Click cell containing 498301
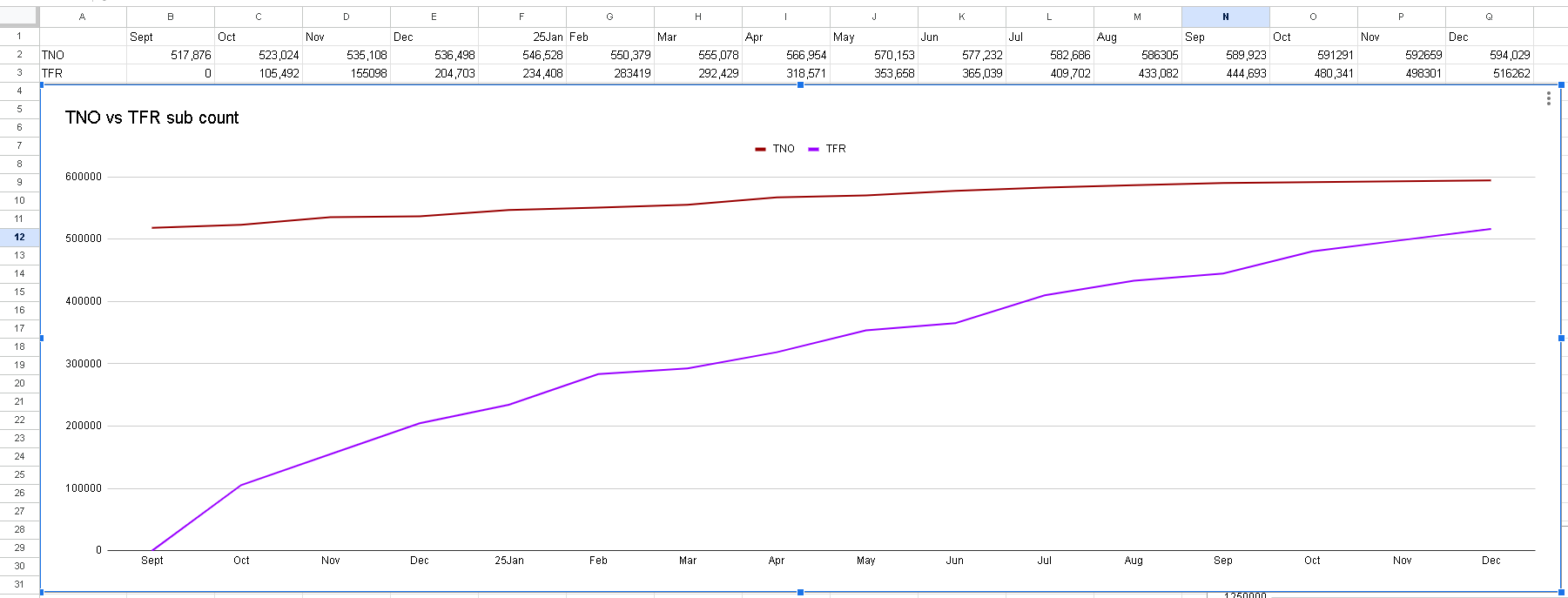The image size is (1568, 598). coord(1402,73)
